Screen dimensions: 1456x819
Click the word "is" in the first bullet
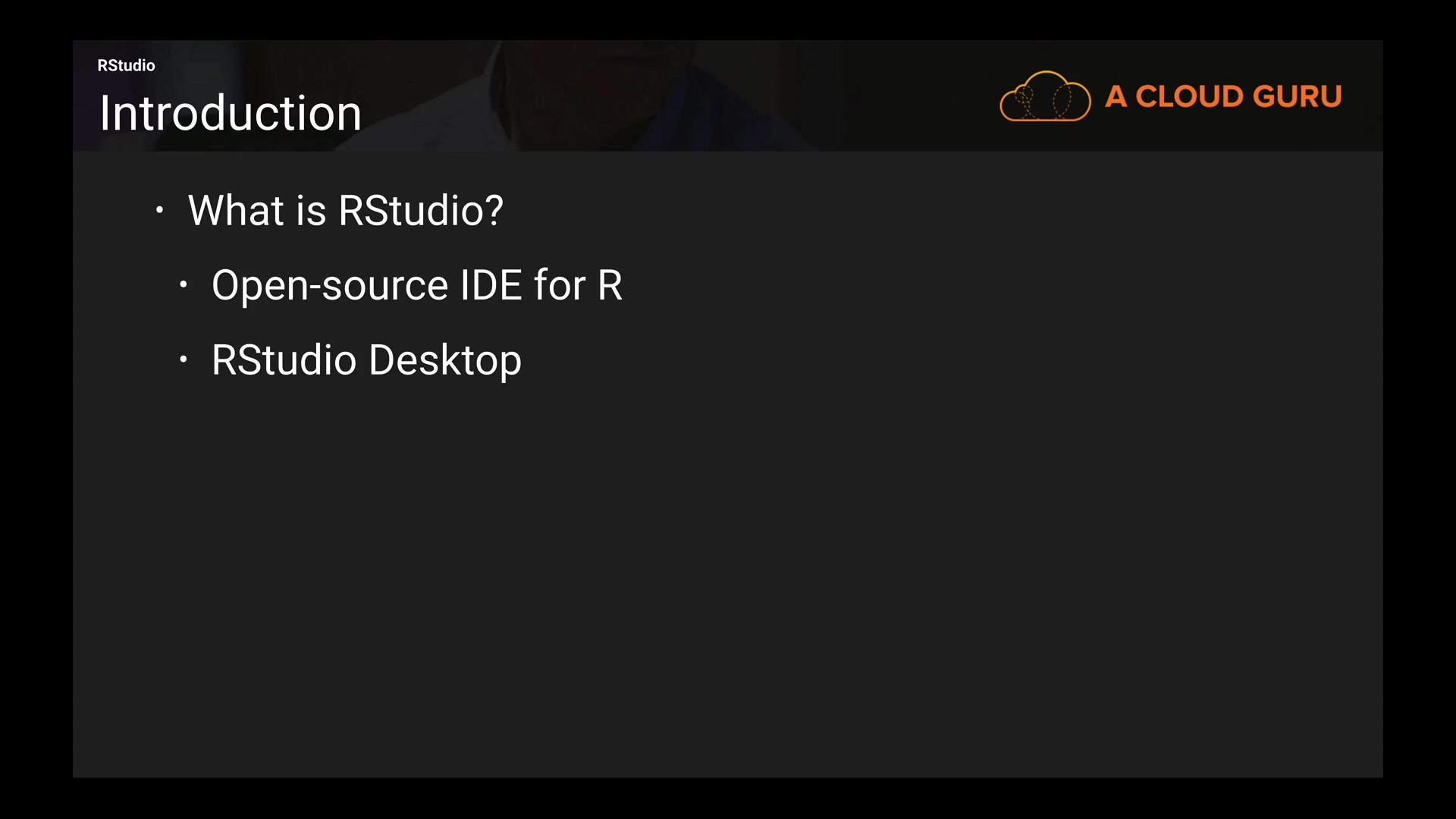pos(311,210)
